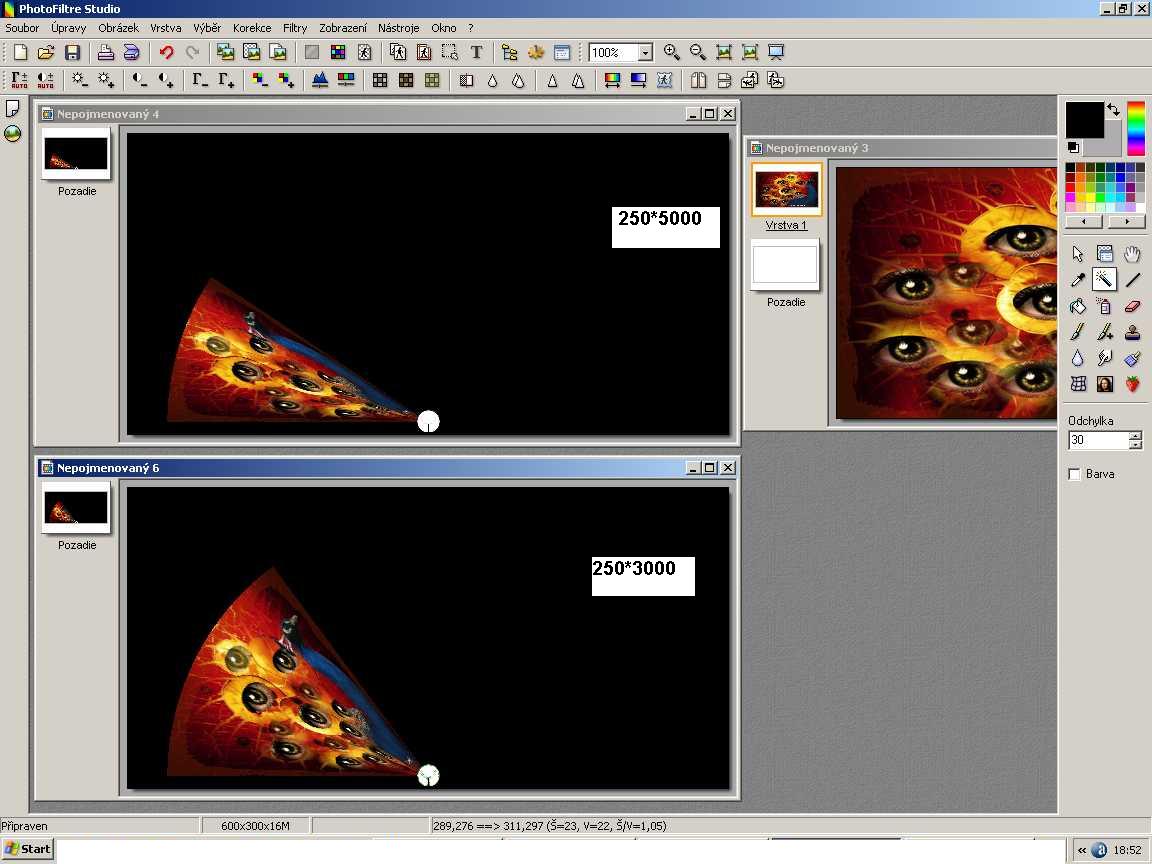This screenshot has width=1152, height=864.
Task: Select the Eraser tool in the palette
Action: tap(1132, 307)
